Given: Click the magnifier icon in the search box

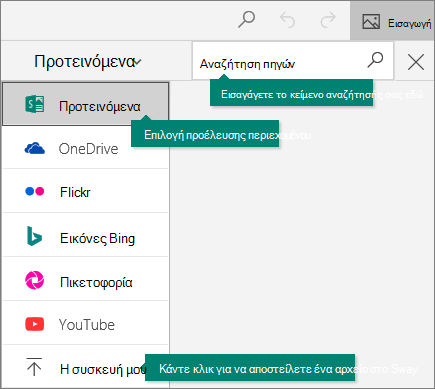Looking at the screenshot, I should point(375,60).
